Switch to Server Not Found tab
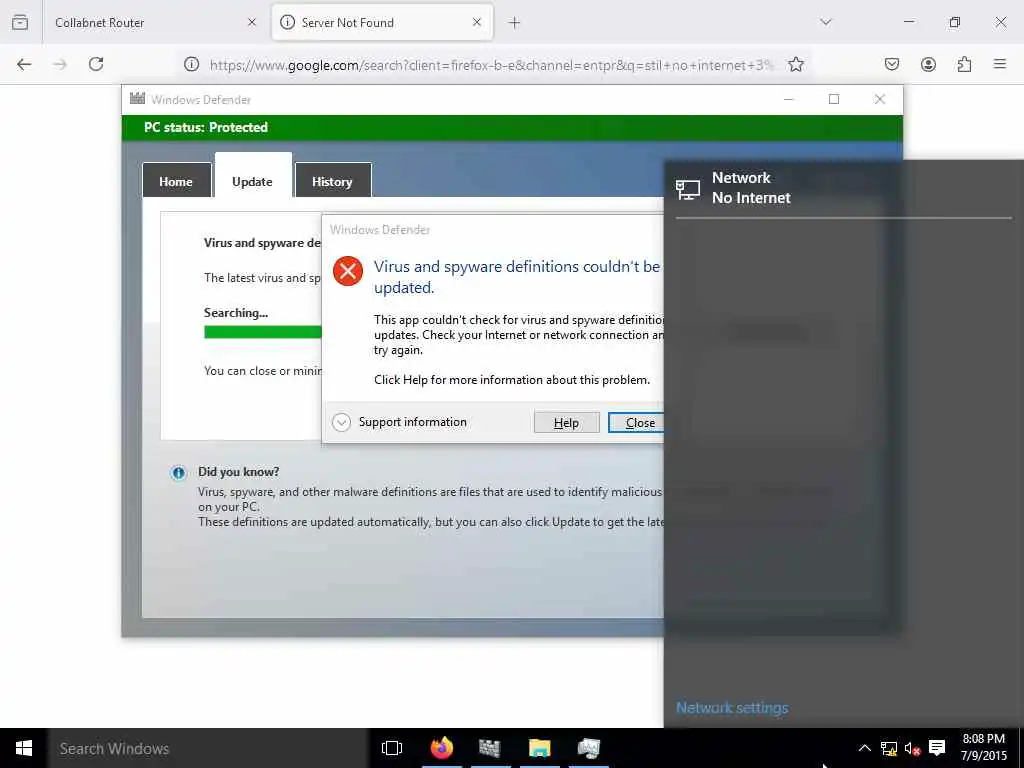 pos(382,22)
